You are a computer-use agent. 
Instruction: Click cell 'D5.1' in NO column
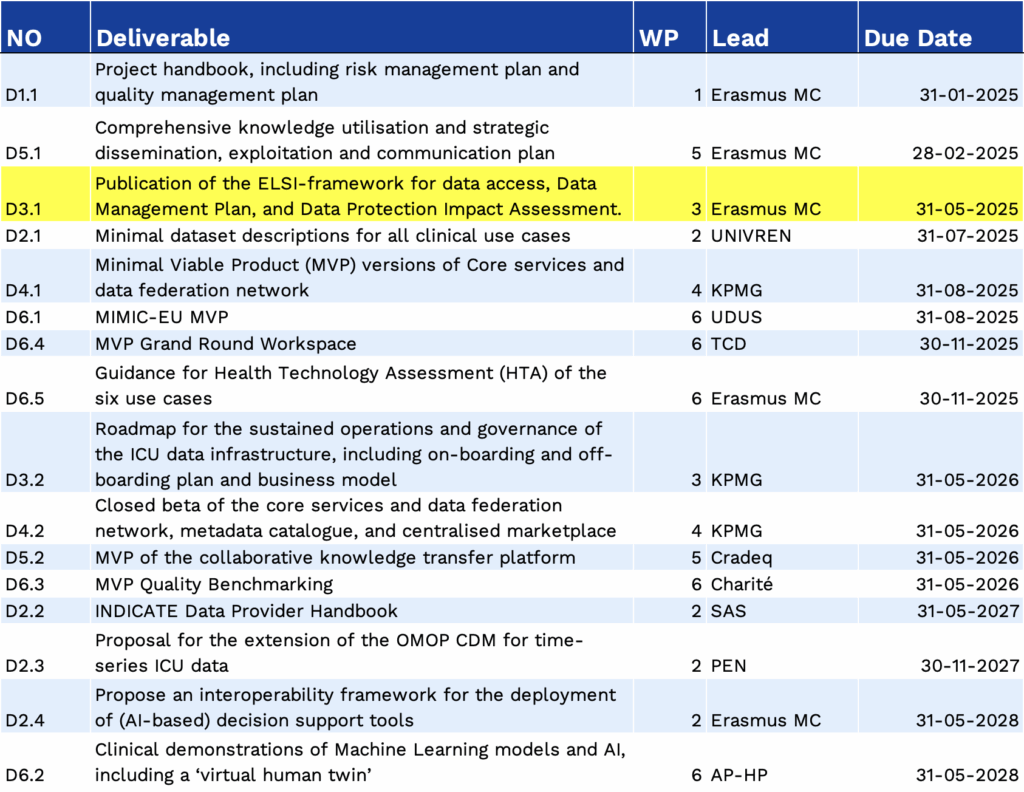45,137
